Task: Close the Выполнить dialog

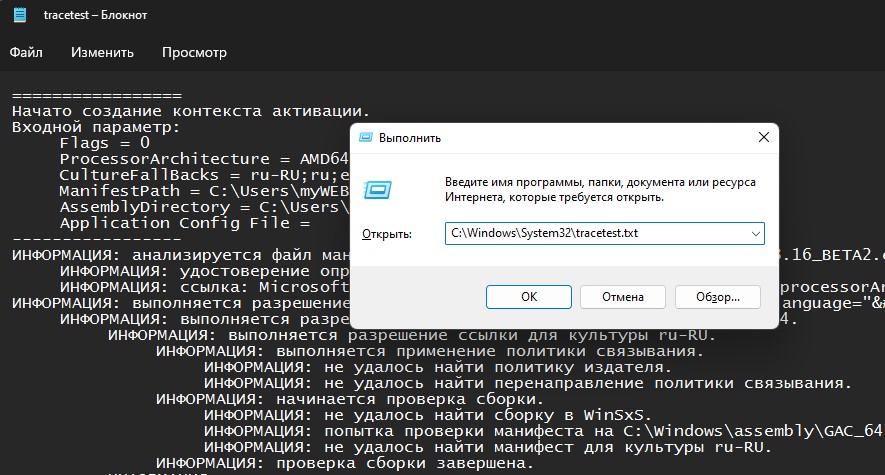Action: (764, 137)
